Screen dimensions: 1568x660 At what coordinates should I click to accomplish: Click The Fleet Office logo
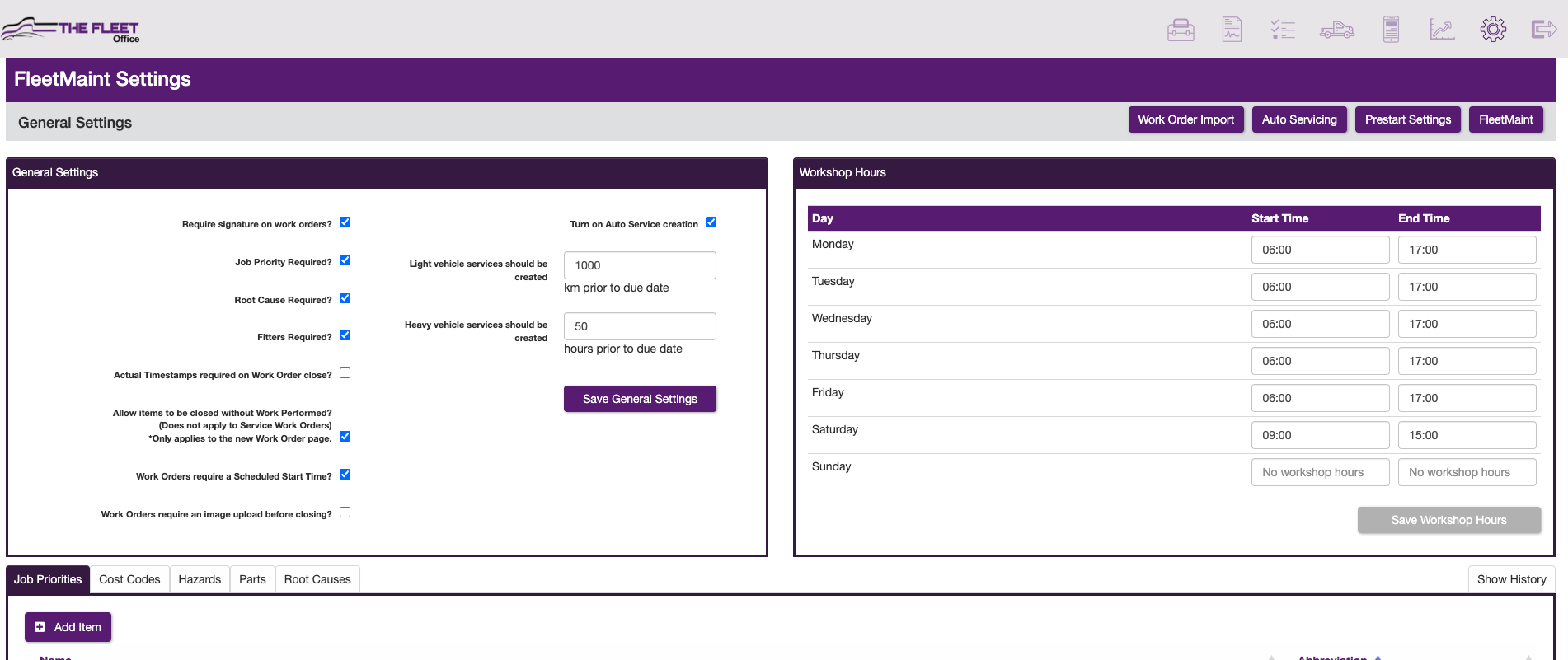coord(71,30)
